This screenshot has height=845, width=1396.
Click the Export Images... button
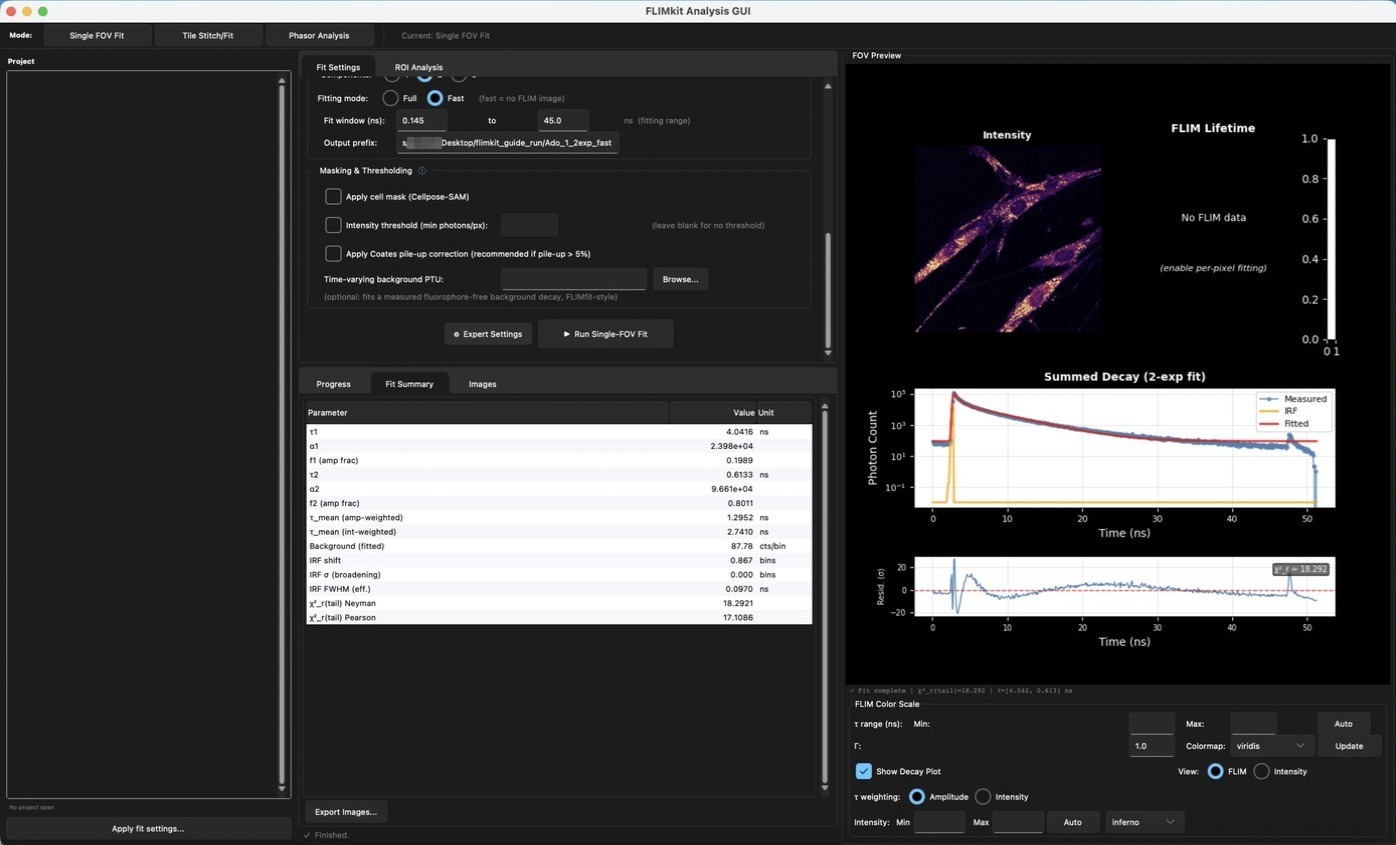click(x=346, y=812)
